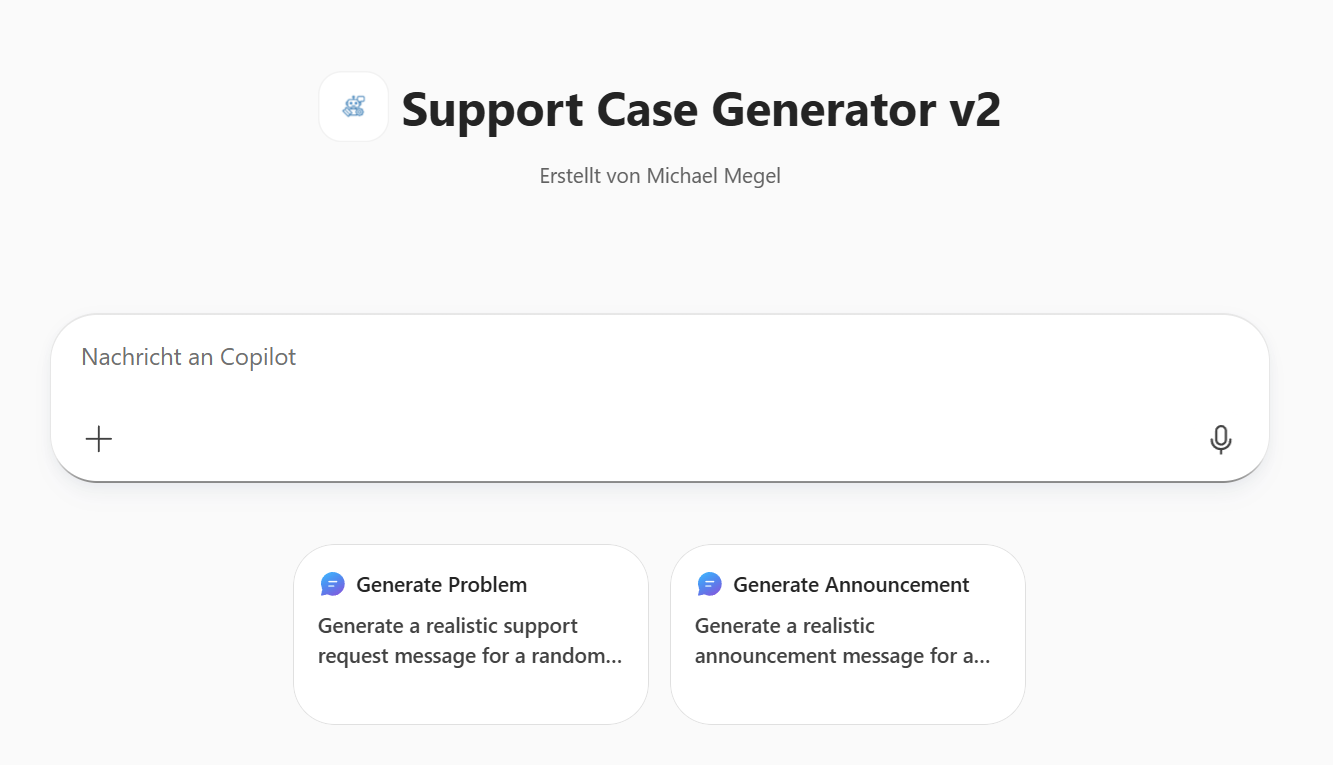This screenshot has width=1333, height=765.
Task: Click the "Support Case Generator v2" heading
Action: pos(700,109)
